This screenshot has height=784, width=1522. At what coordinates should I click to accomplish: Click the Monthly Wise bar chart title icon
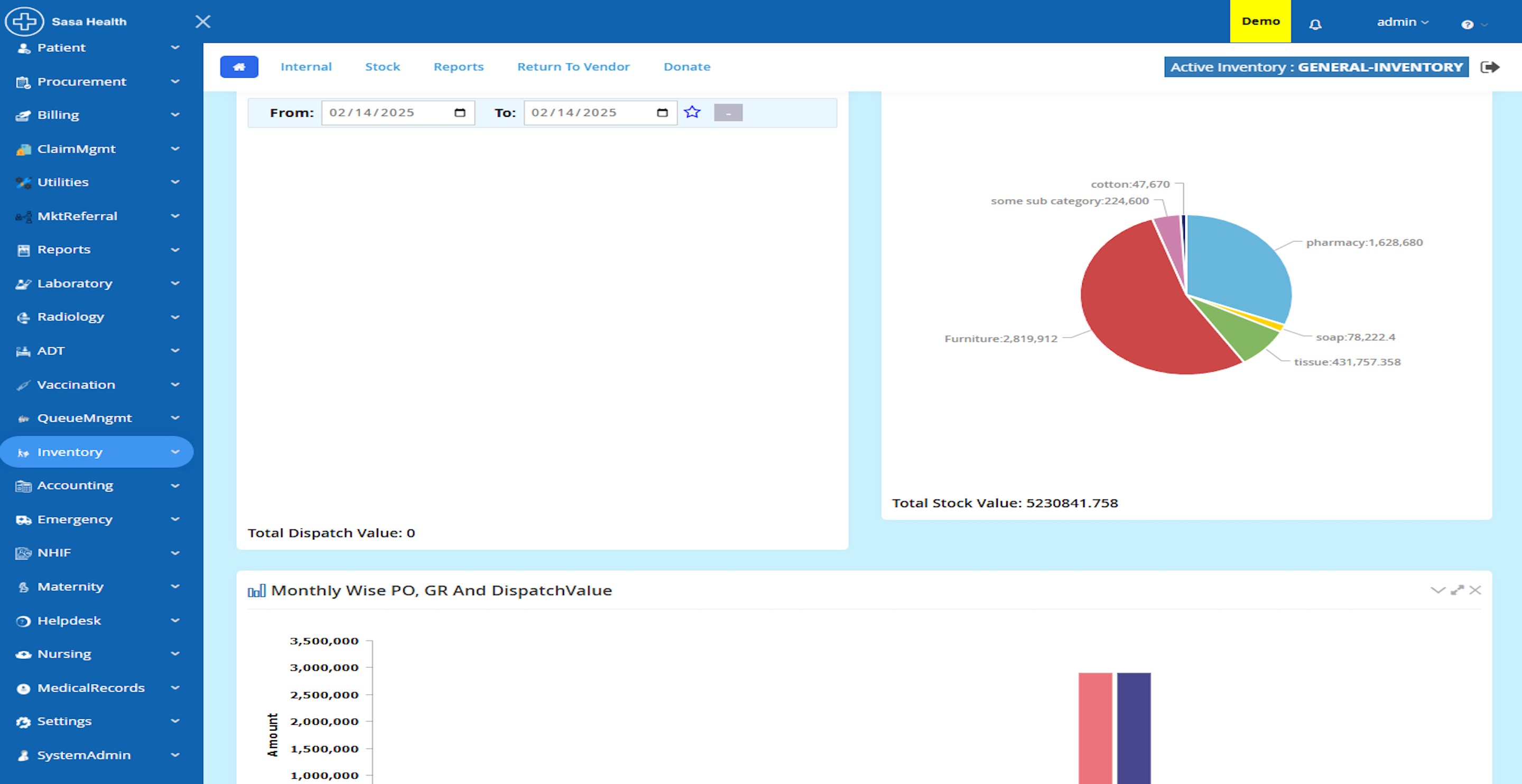(256, 590)
